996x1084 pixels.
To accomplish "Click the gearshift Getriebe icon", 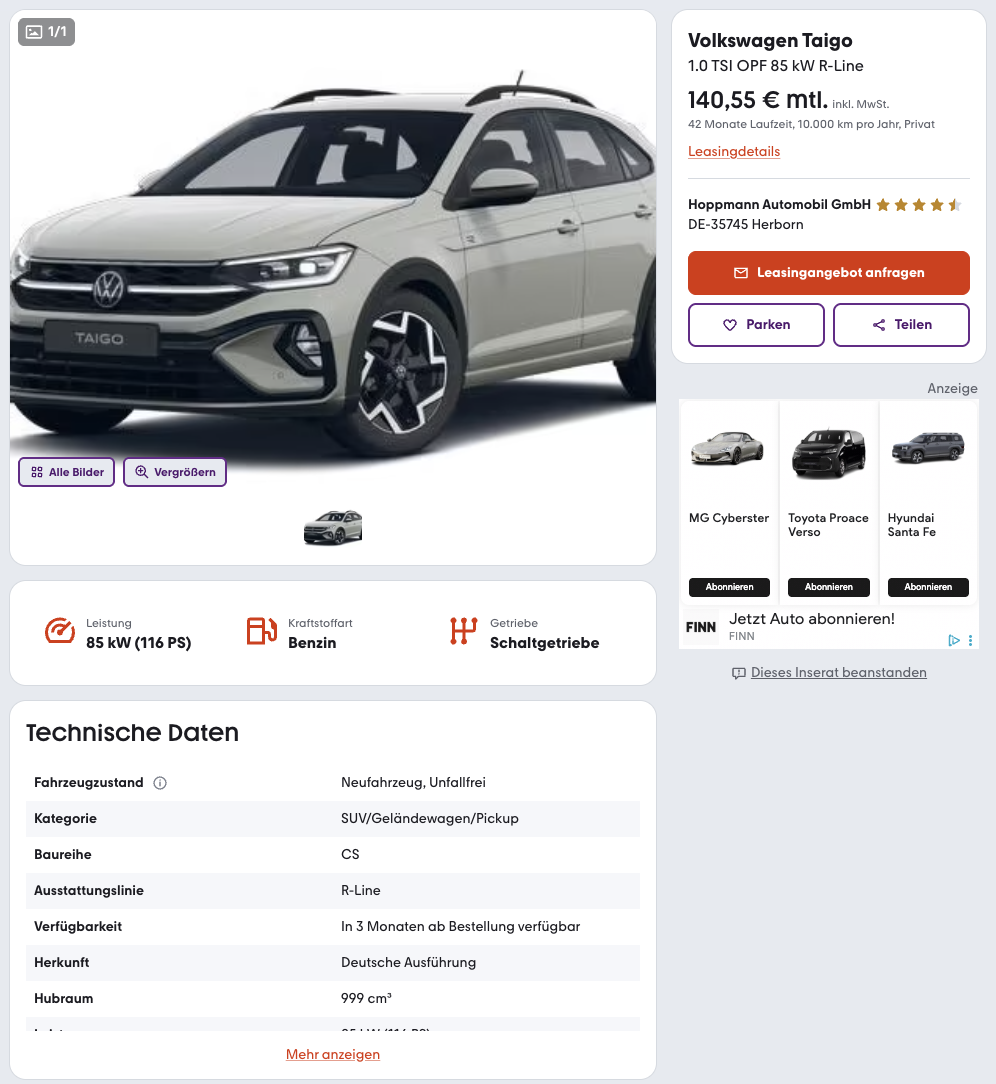I will click(x=464, y=630).
